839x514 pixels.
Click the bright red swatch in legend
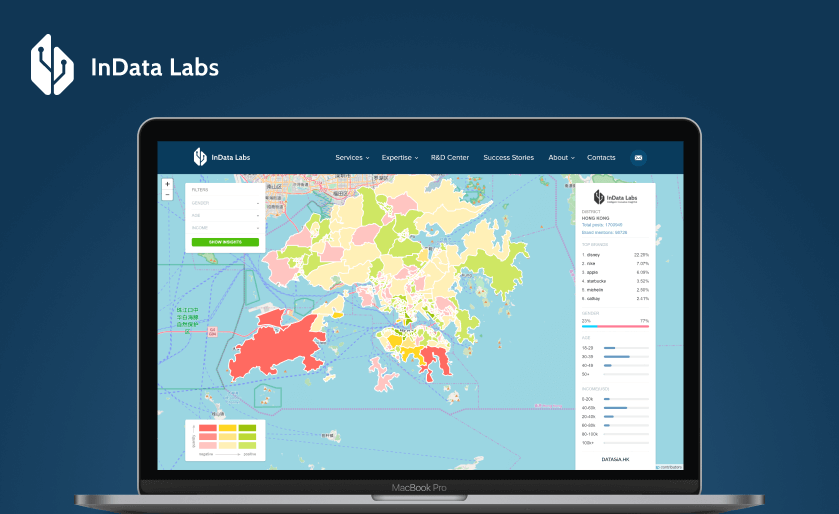[x=208, y=427]
